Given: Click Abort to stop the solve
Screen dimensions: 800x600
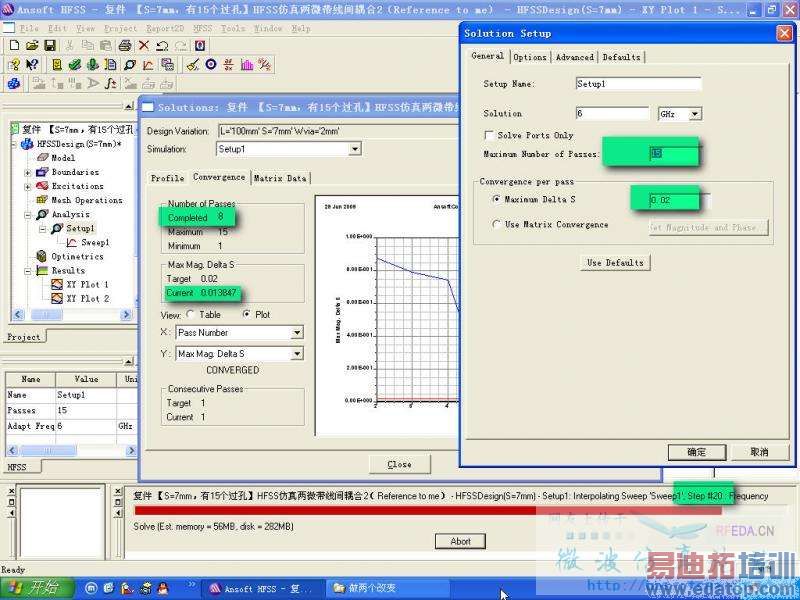Looking at the screenshot, I should point(460,541).
